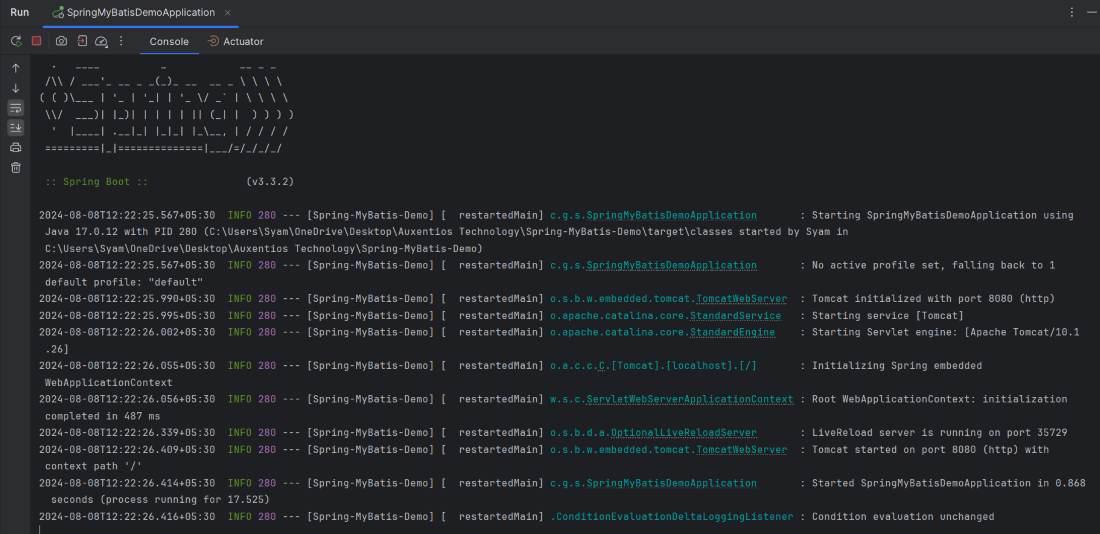Switch to the Console tab
Screen dimensions: 1100x534
click(169, 41)
